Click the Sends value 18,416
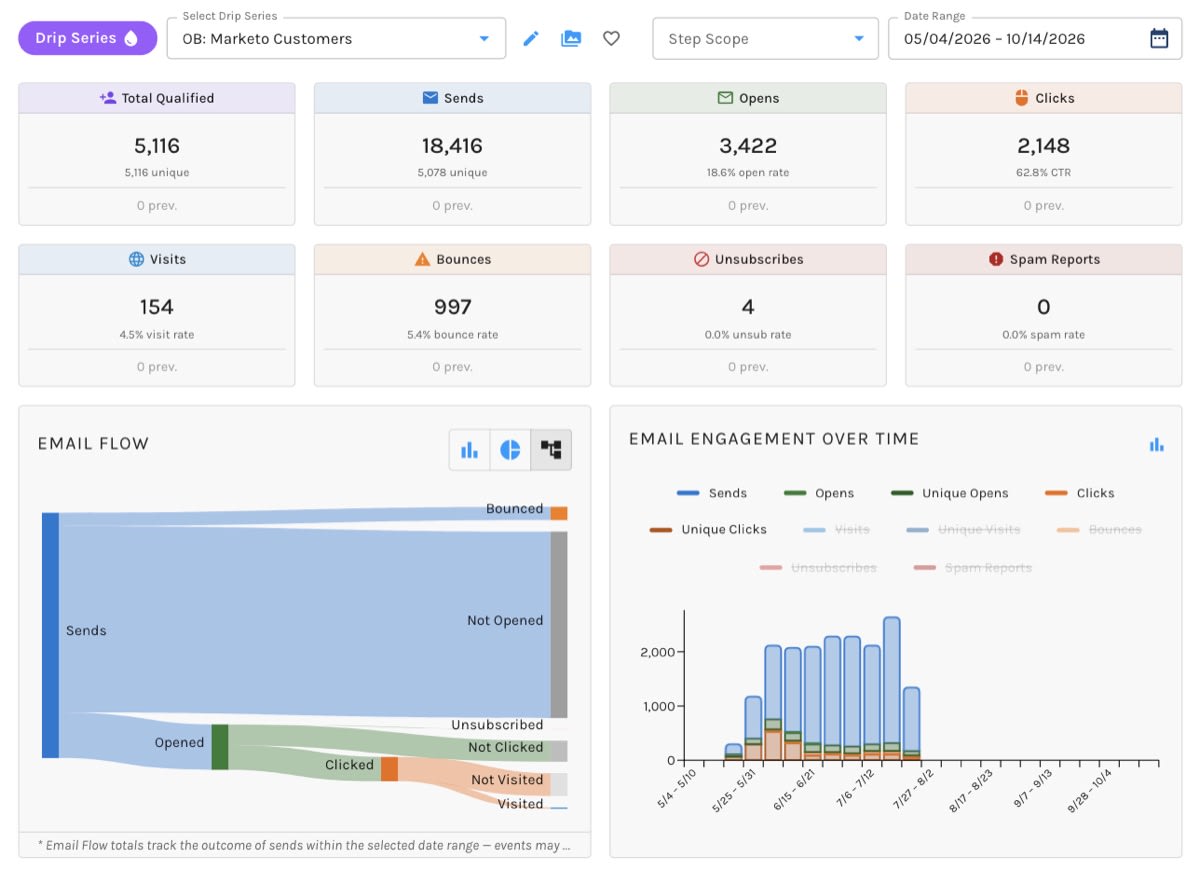1200x871 pixels. pos(452,146)
